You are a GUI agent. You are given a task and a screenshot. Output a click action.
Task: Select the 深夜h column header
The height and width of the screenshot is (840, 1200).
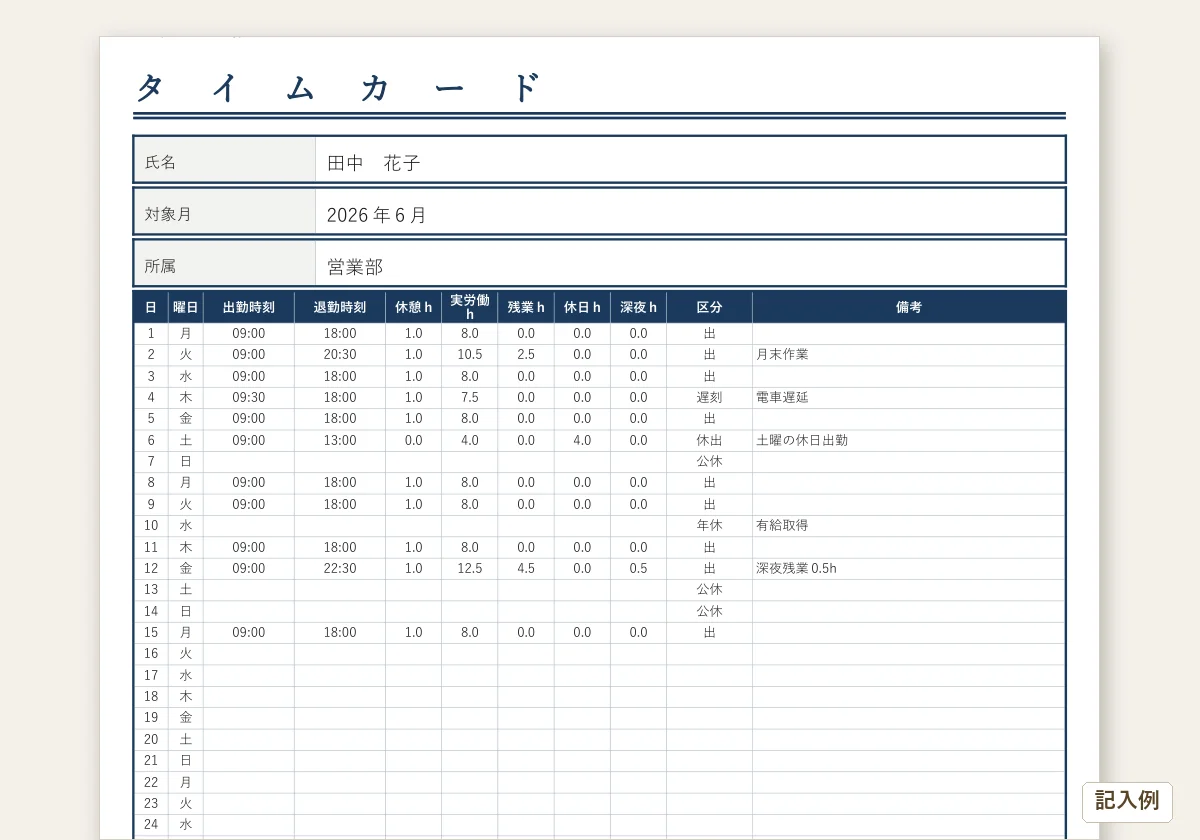(638, 307)
